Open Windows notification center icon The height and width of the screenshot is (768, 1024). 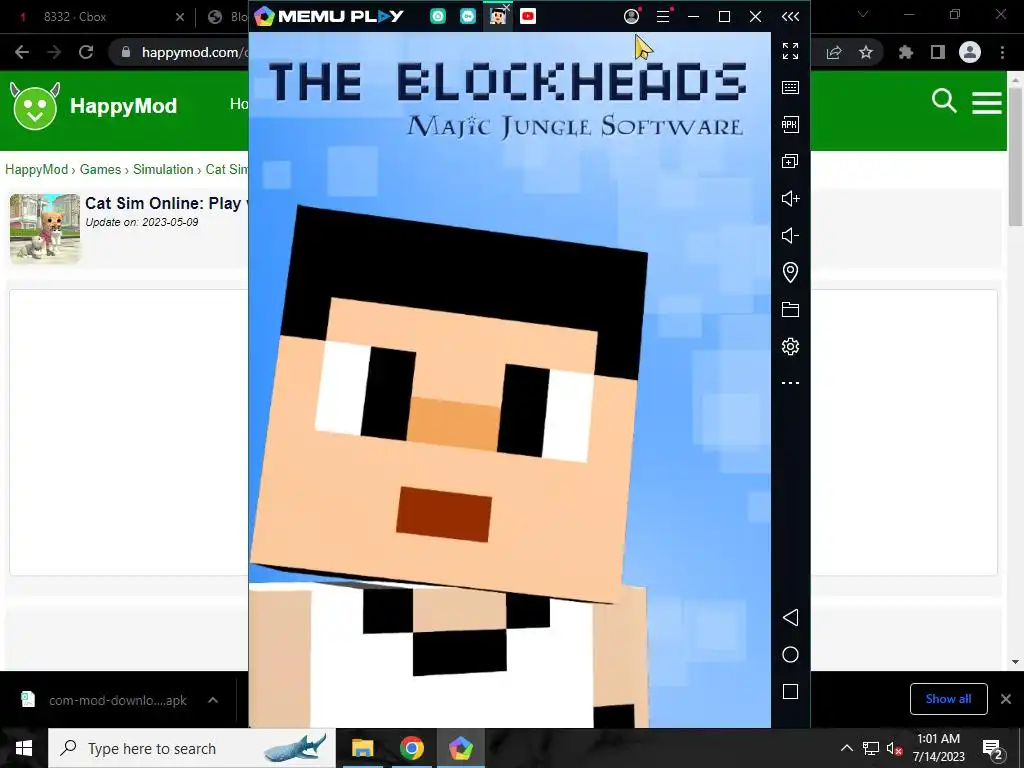coord(993,749)
